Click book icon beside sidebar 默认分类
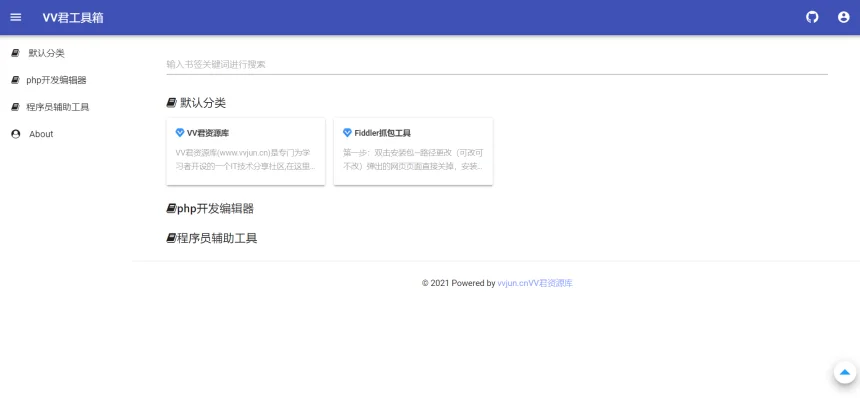 tap(15, 53)
